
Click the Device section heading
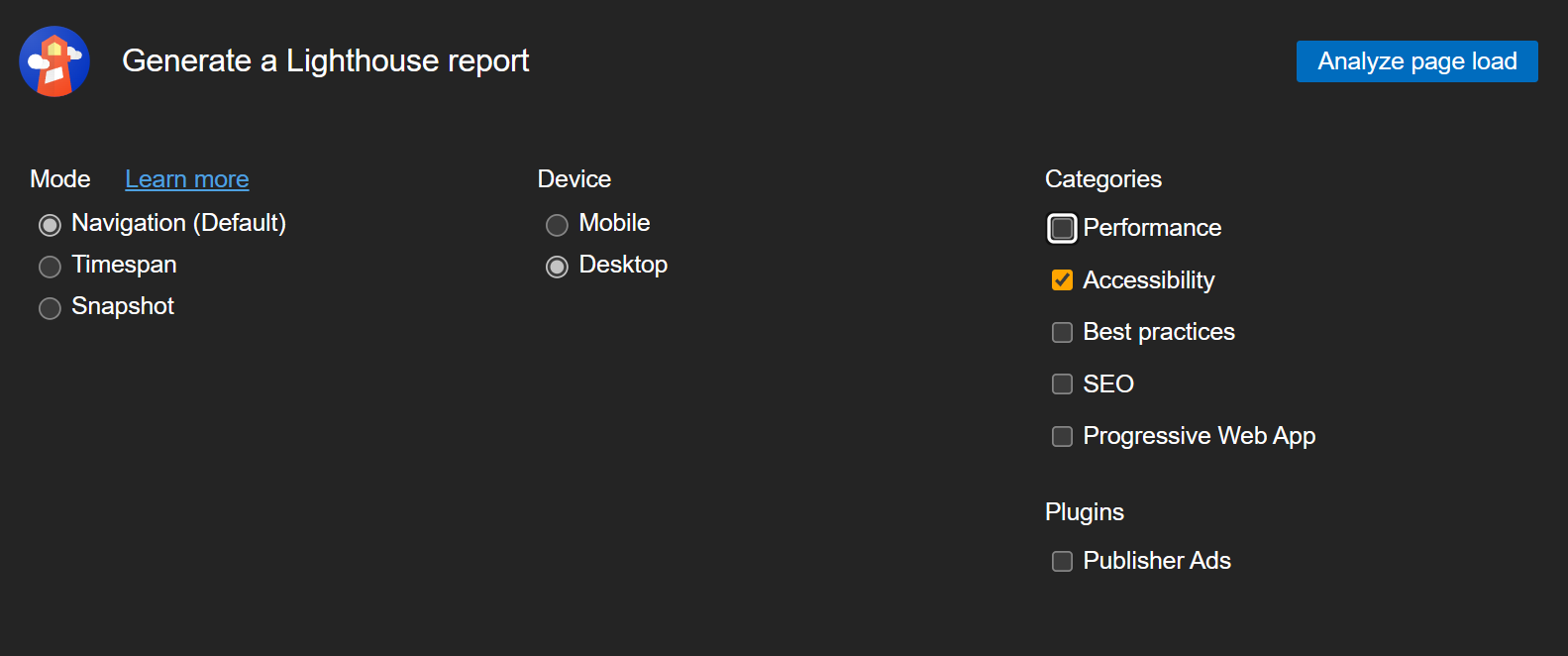[x=574, y=179]
